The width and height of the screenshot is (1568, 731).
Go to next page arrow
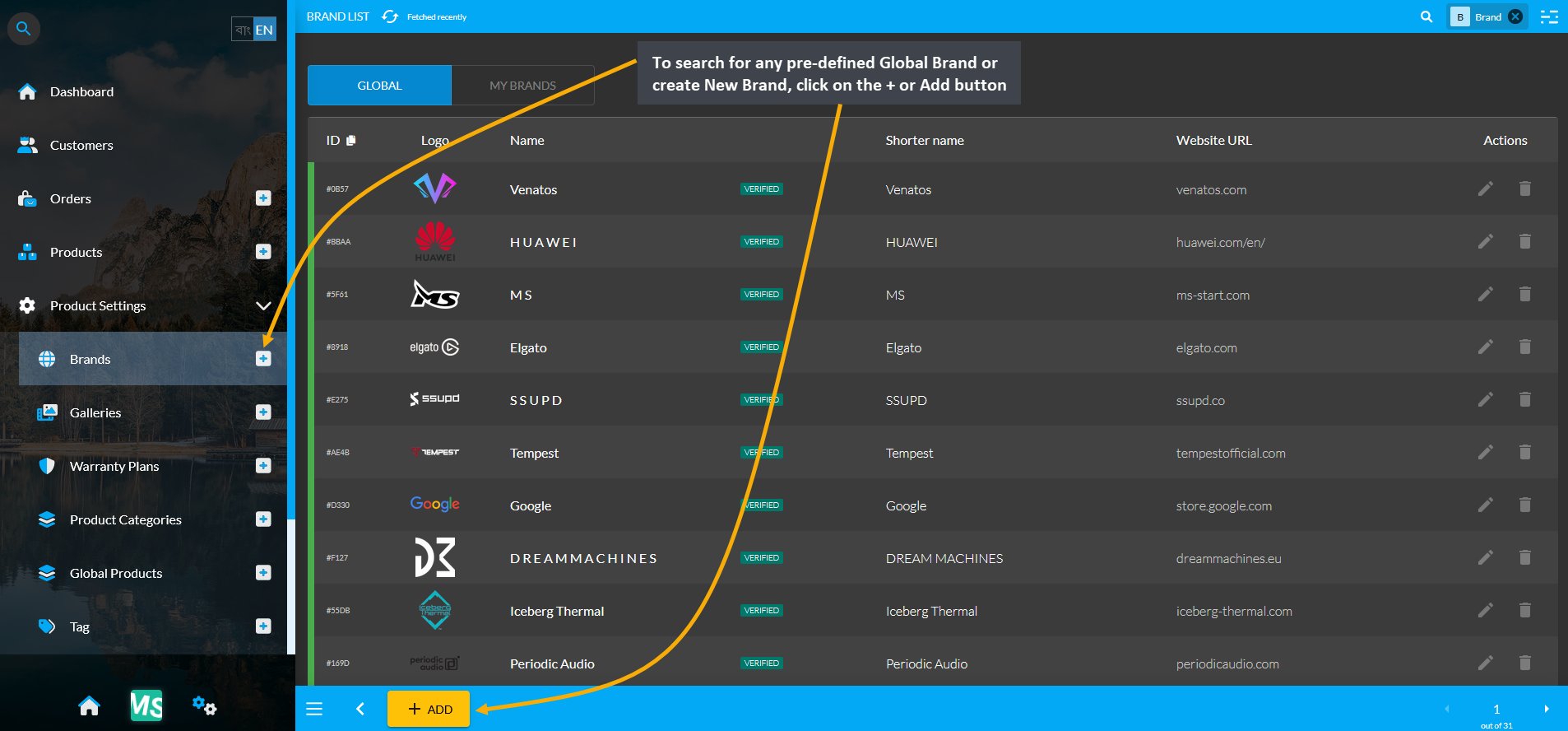point(1547,709)
